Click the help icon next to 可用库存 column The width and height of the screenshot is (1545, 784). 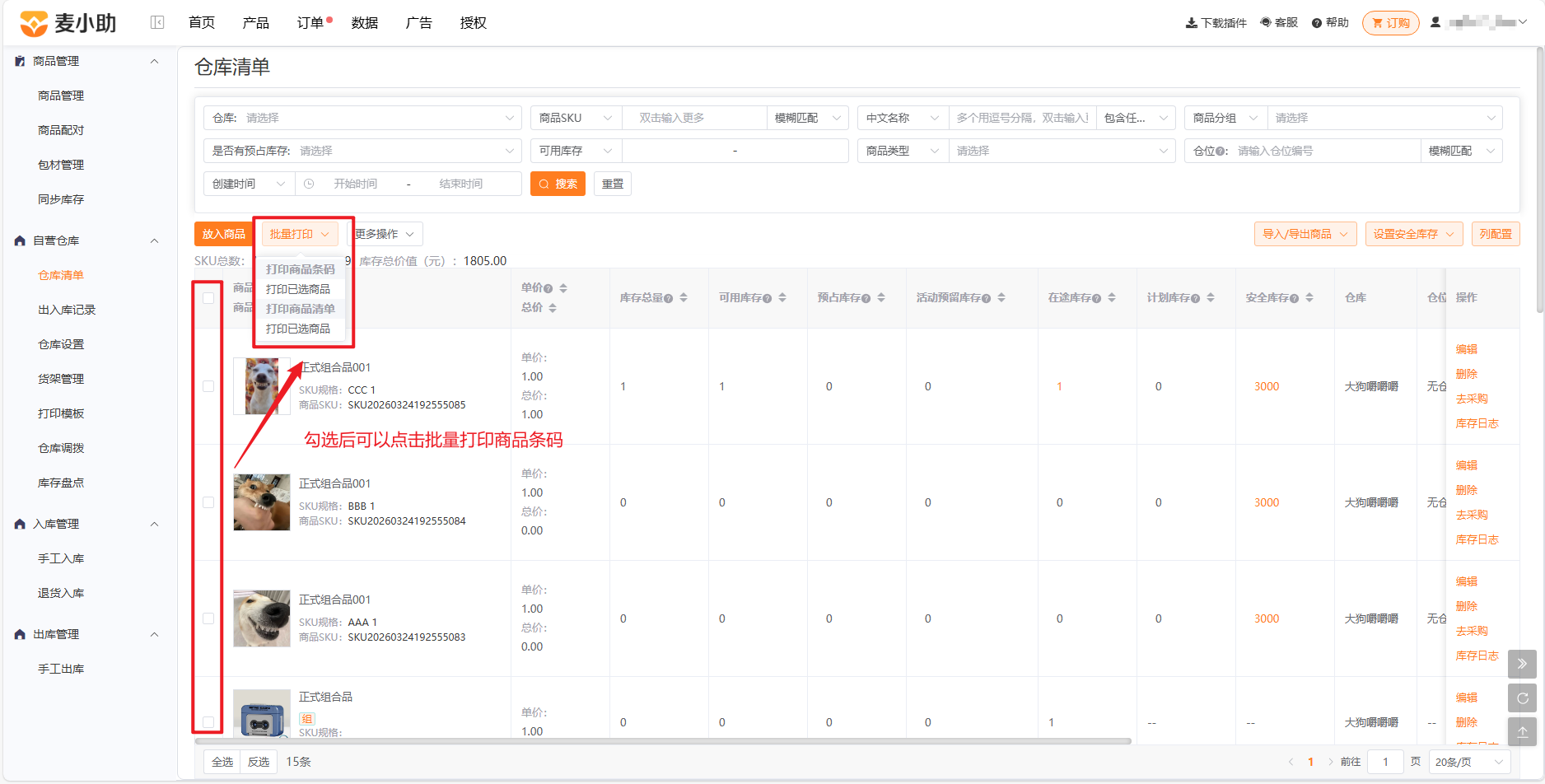(x=767, y=298)
